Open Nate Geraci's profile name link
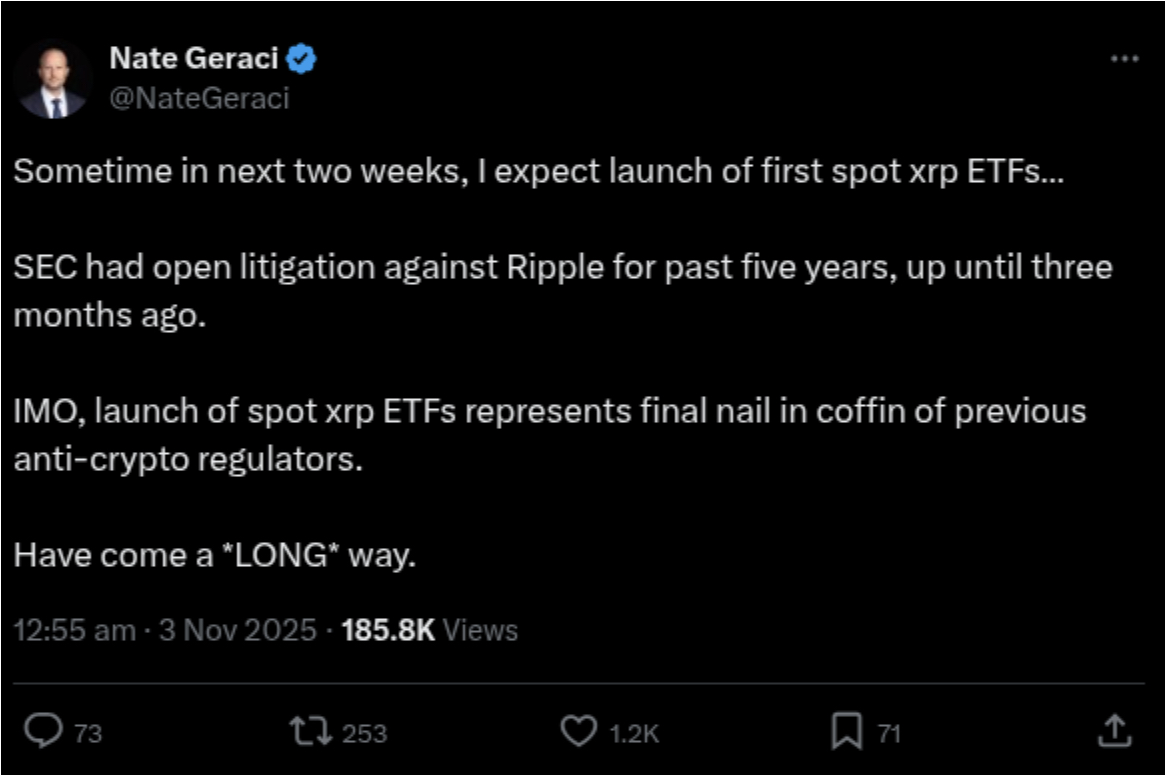The width and height of the screenshot is (1165, 775). point(195,58)
